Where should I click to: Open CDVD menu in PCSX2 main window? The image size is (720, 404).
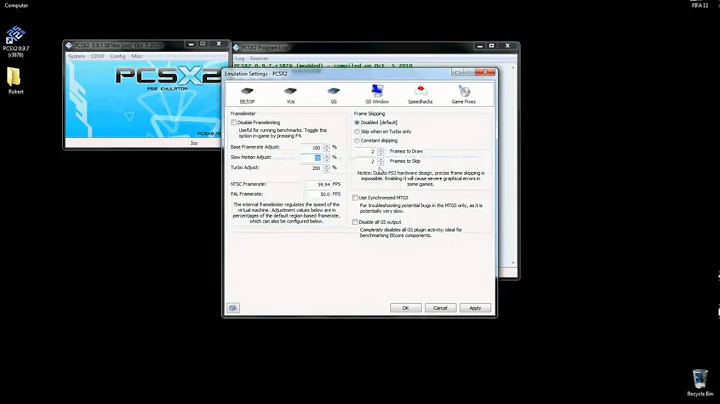(97, 56)
